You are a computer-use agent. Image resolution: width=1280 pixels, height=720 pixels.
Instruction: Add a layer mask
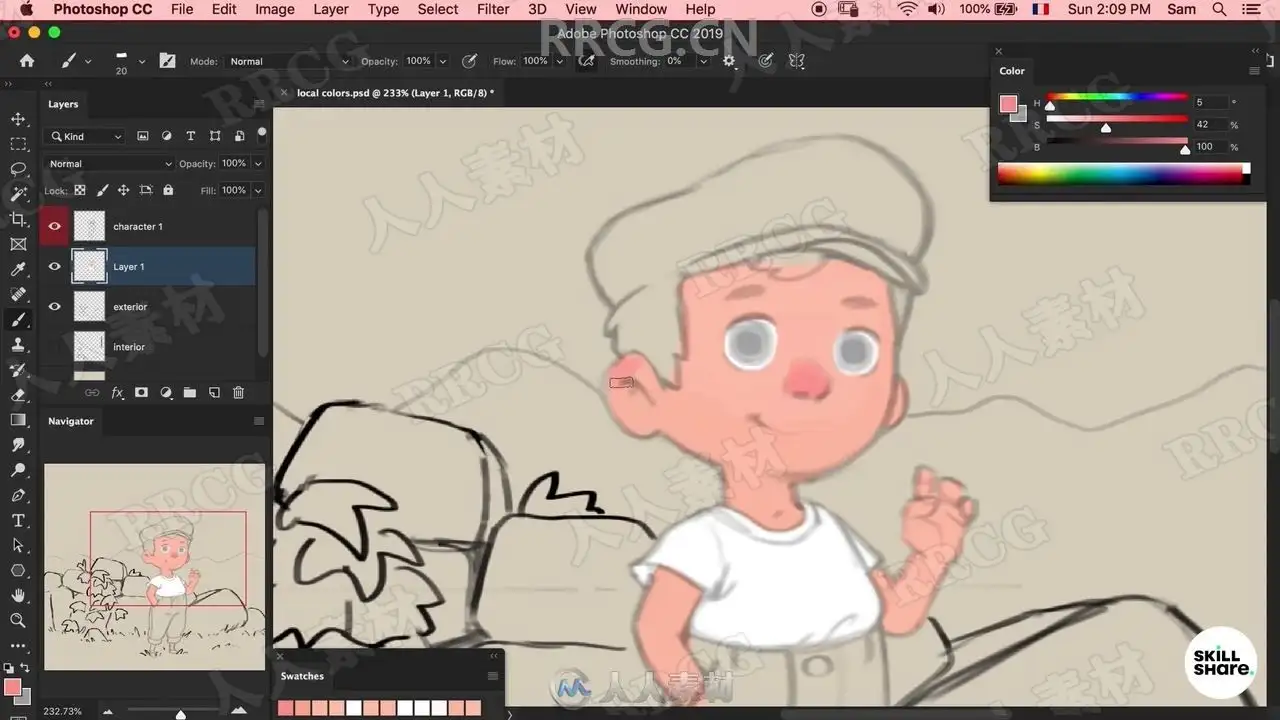(141, 393)
